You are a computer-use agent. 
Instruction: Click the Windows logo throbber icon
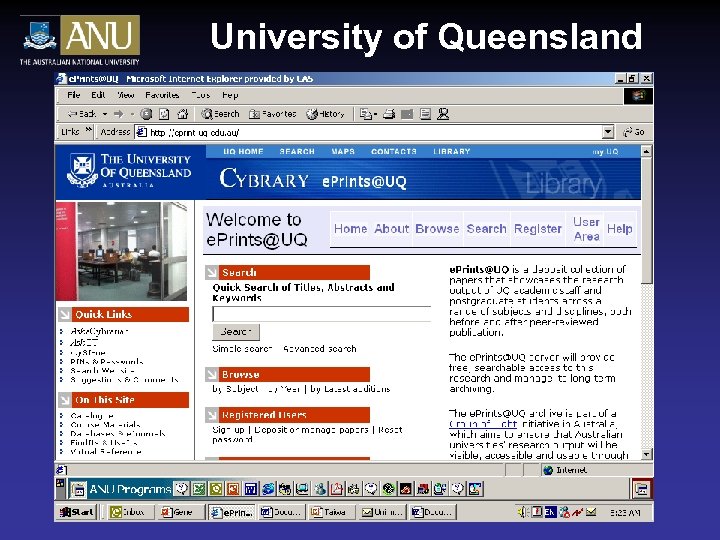(x=638, y=96)
